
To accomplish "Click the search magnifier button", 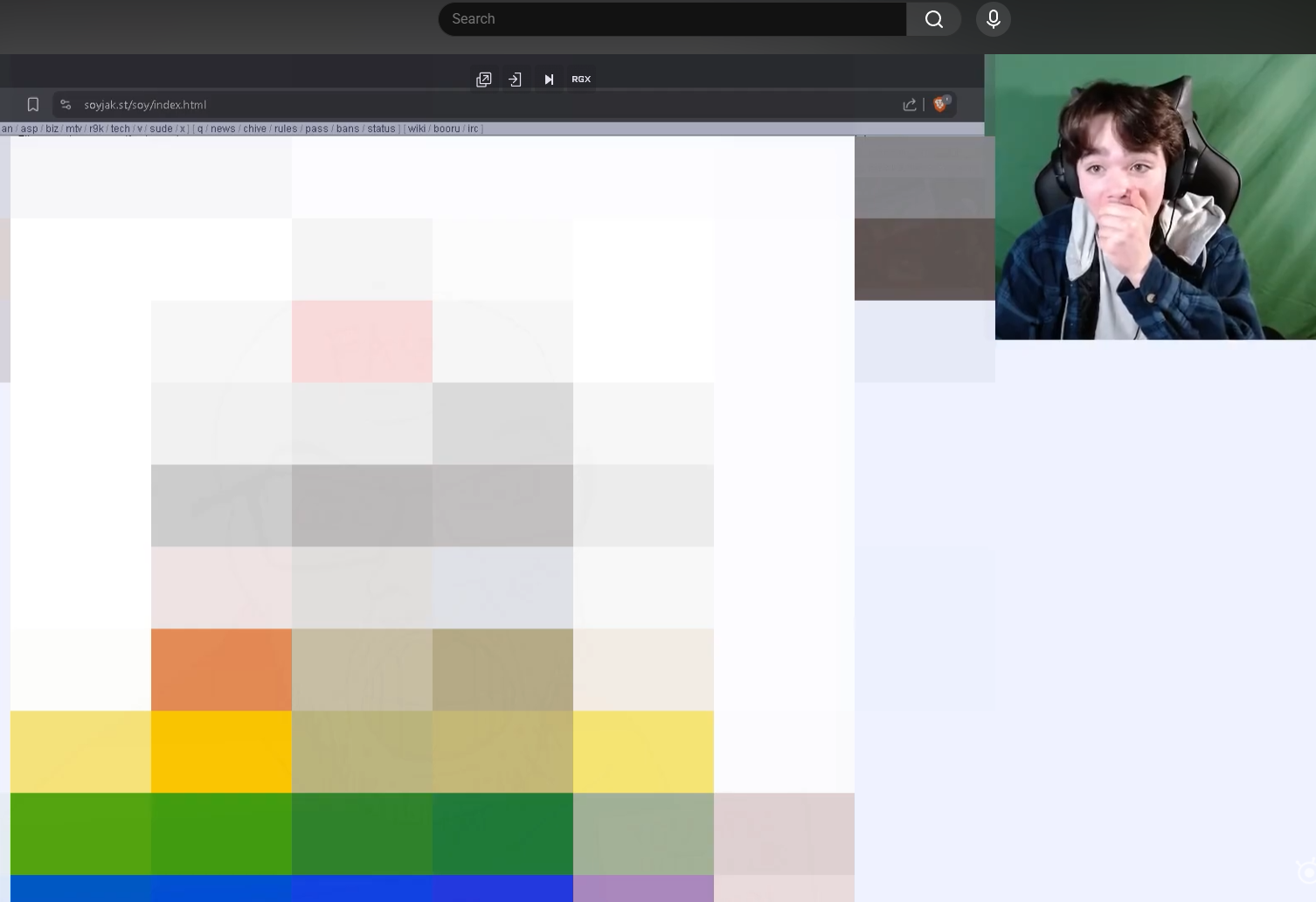I will [x=933, y=19].
